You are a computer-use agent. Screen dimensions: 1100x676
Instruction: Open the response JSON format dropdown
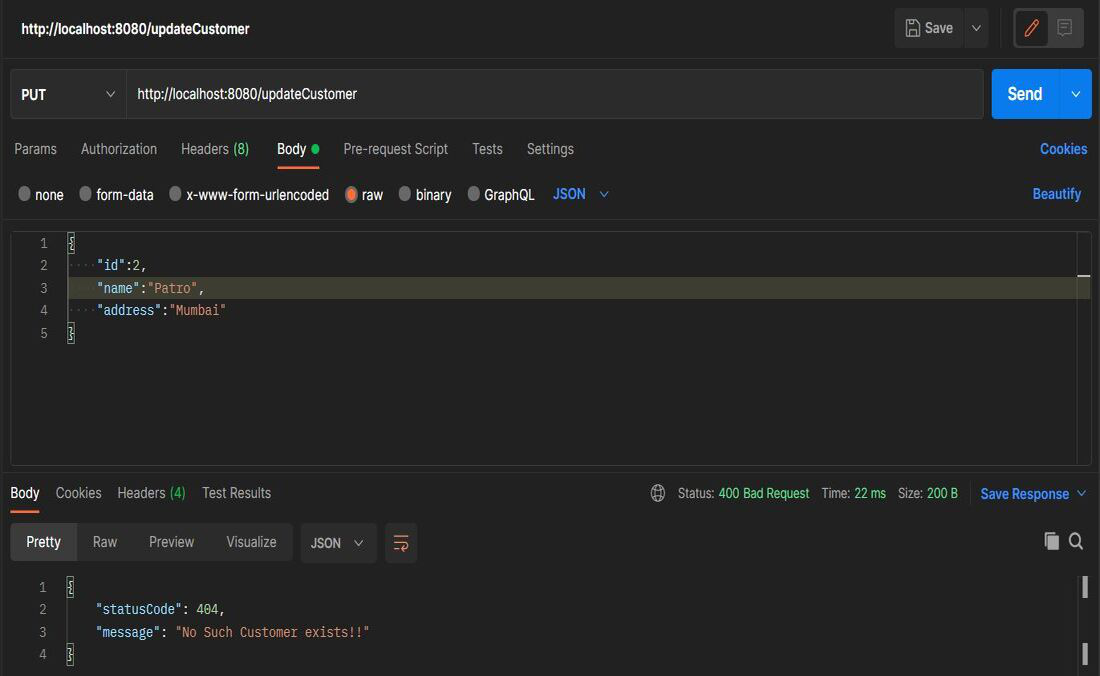[338, 543]
